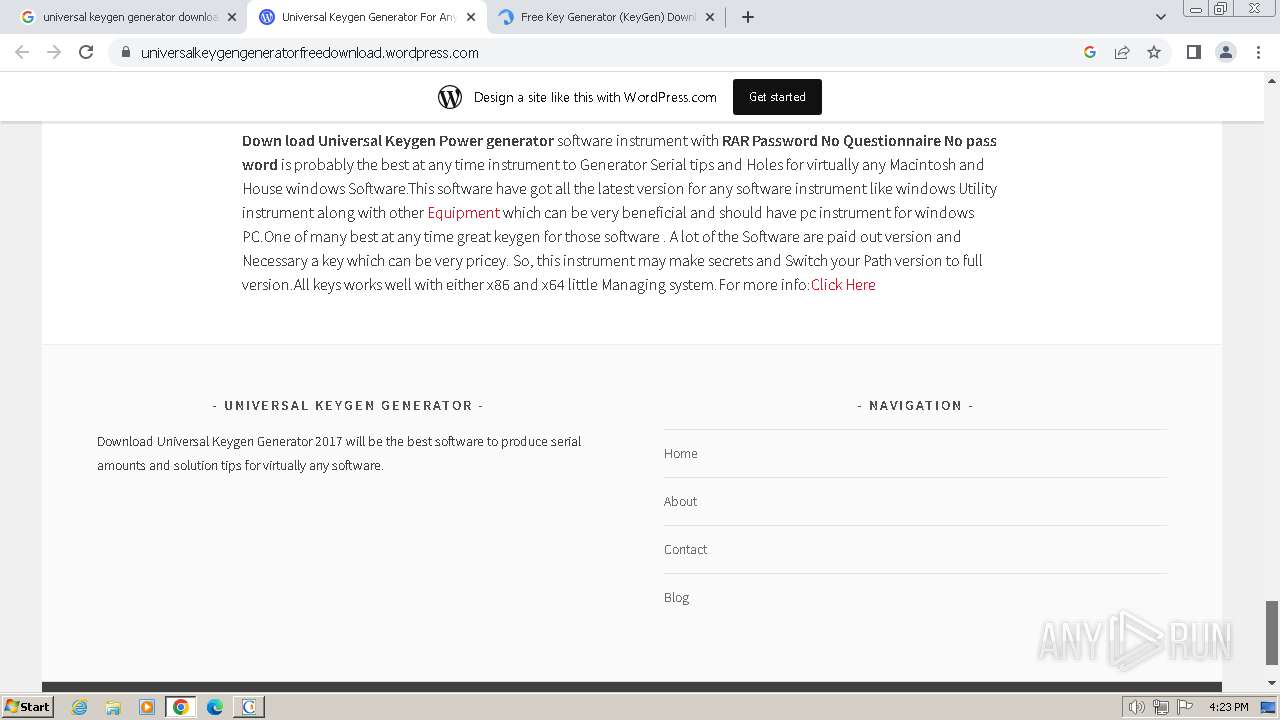Open Blog in footer navigation
Image resolution: width=1280 pixels, height=720 pixels.
(x=676, y=597)
